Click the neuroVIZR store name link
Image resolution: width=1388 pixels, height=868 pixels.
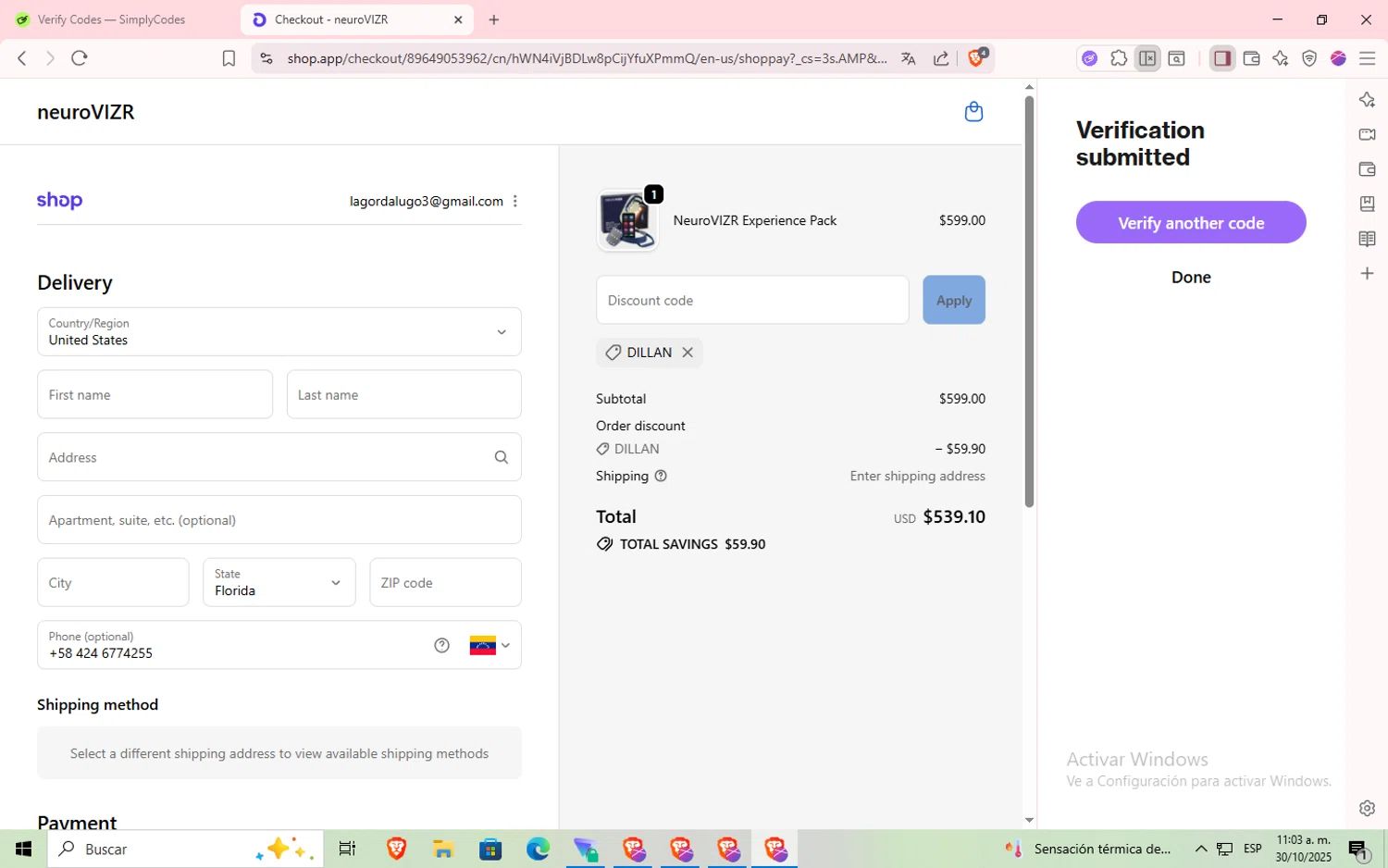click(86, 112)
